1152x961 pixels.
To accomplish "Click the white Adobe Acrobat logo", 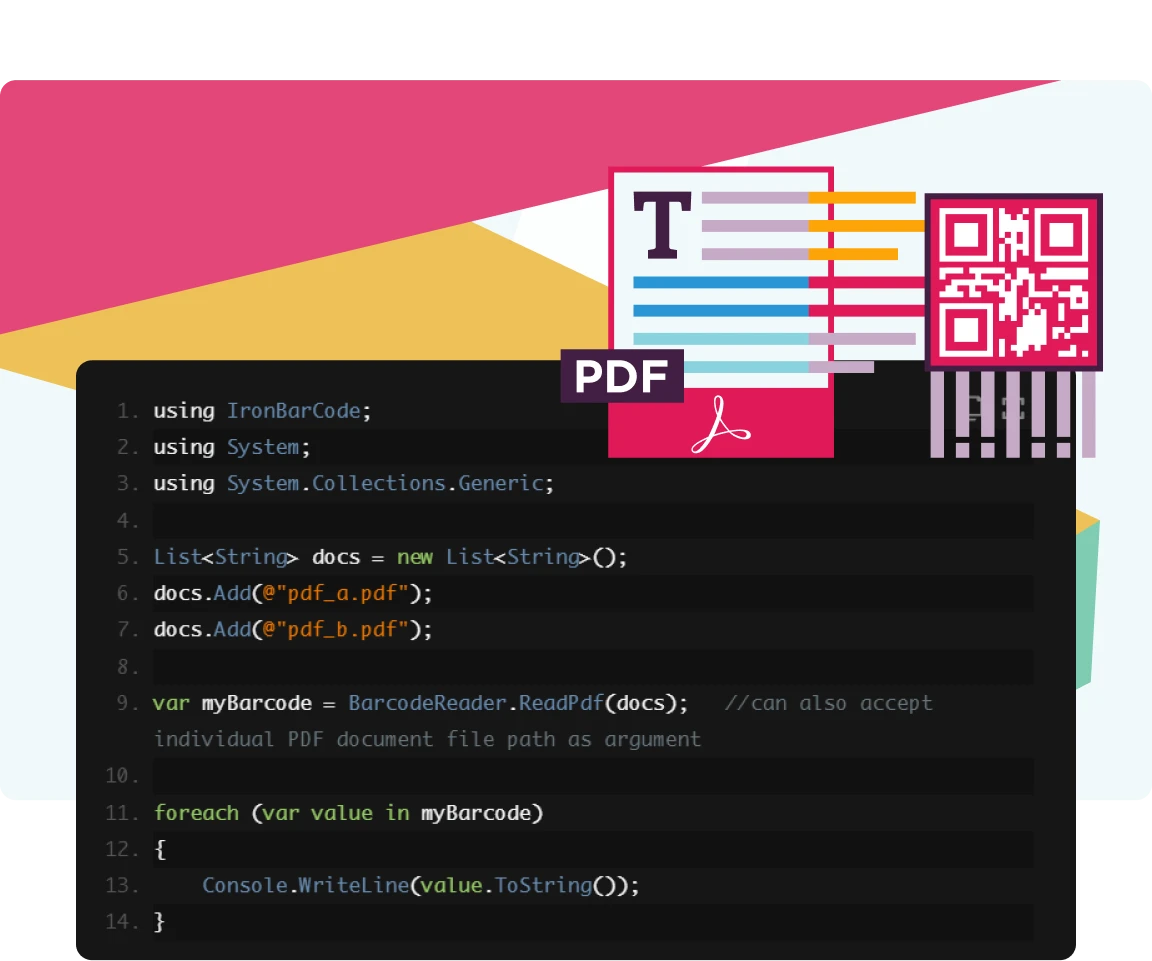I will point(721,425).
